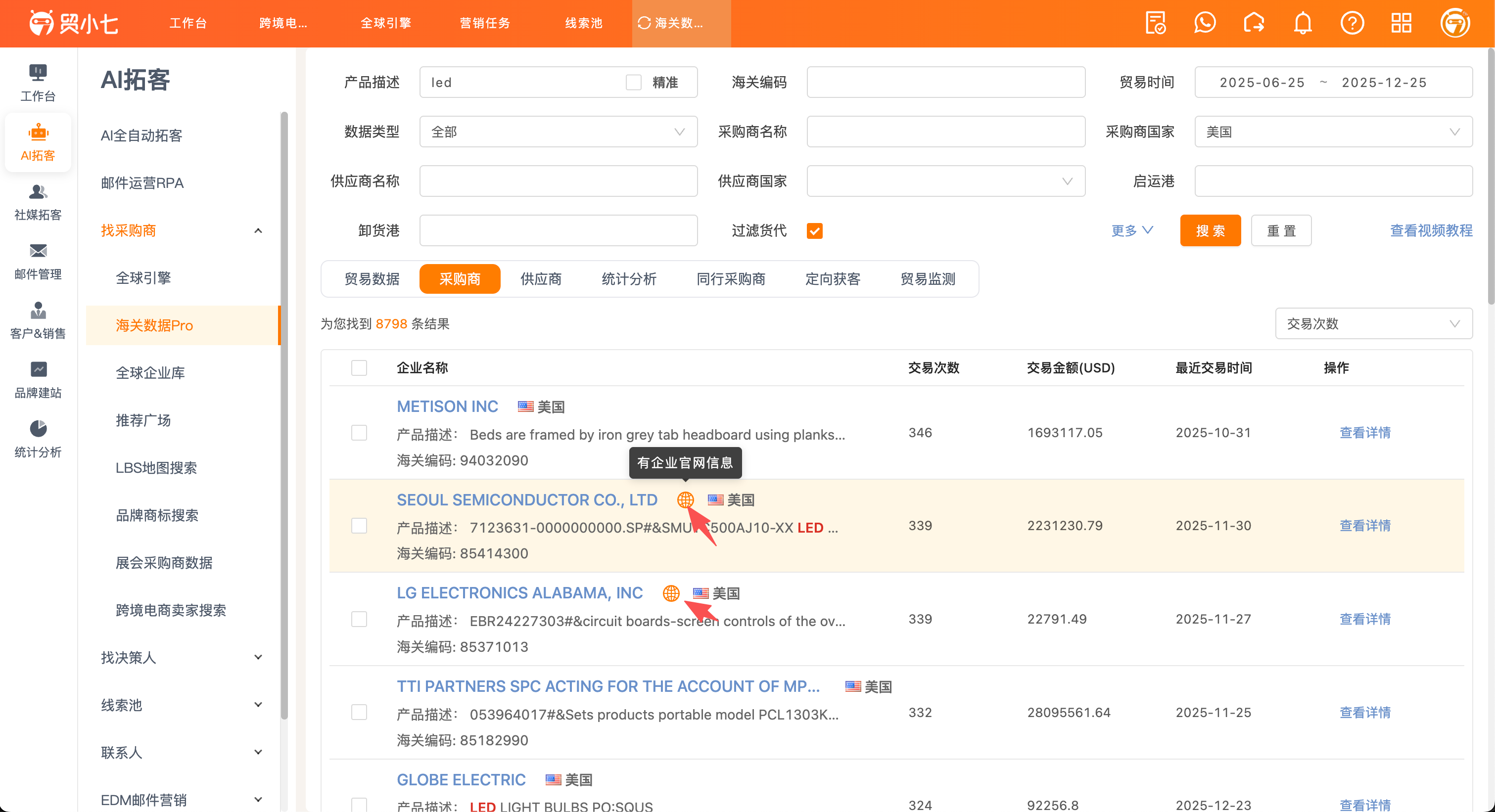
Task: Open the 数据类型 dropdown
Action: coord(559,132)
